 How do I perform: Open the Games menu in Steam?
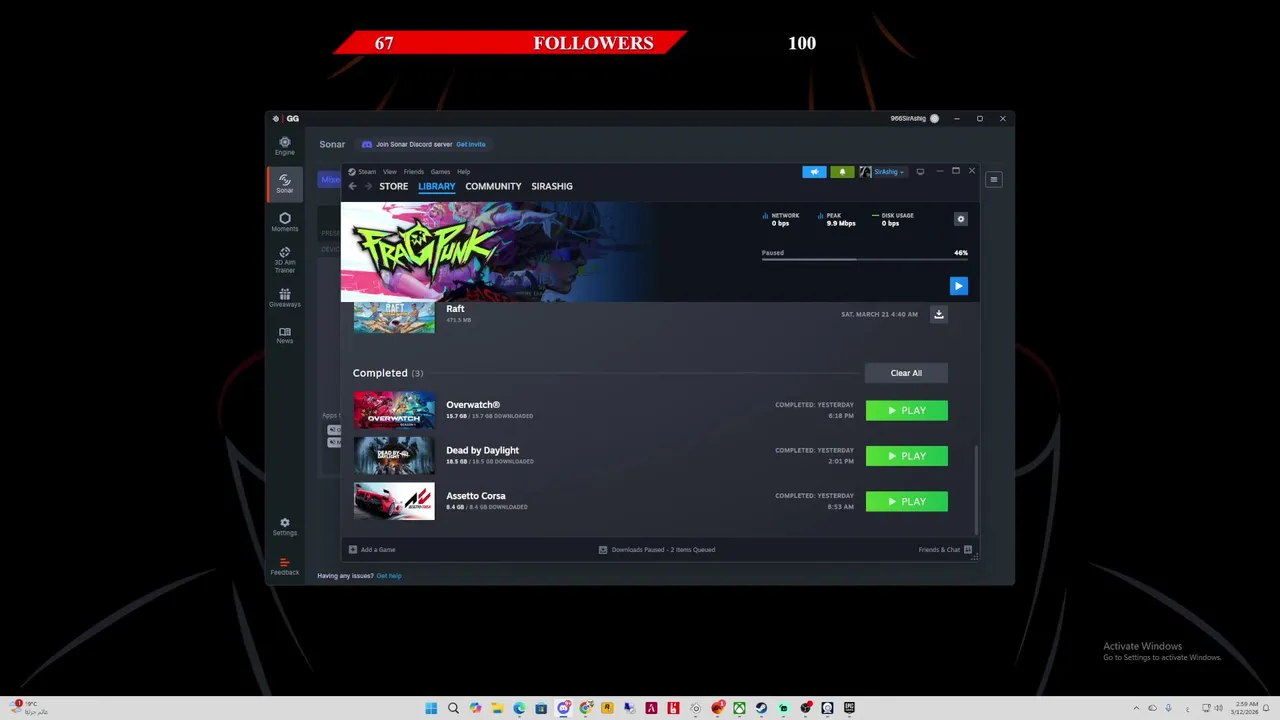point(440,172)
